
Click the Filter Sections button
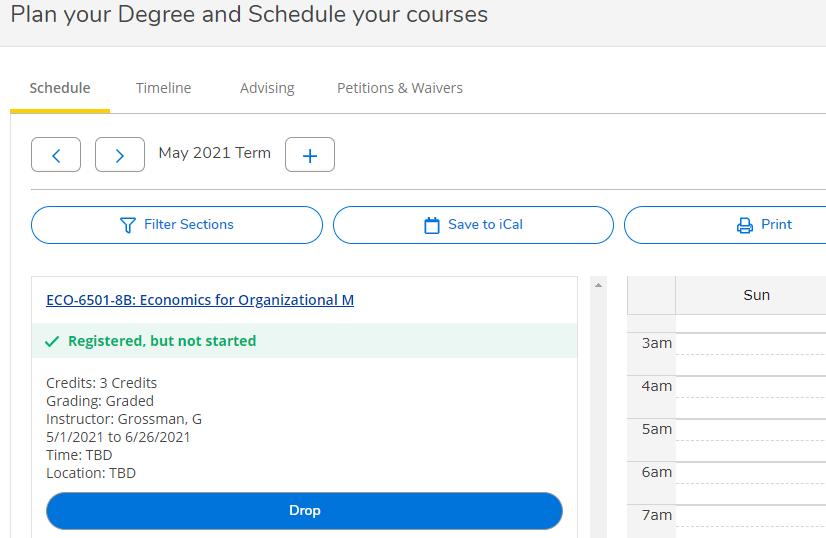[x=177, y=225]
